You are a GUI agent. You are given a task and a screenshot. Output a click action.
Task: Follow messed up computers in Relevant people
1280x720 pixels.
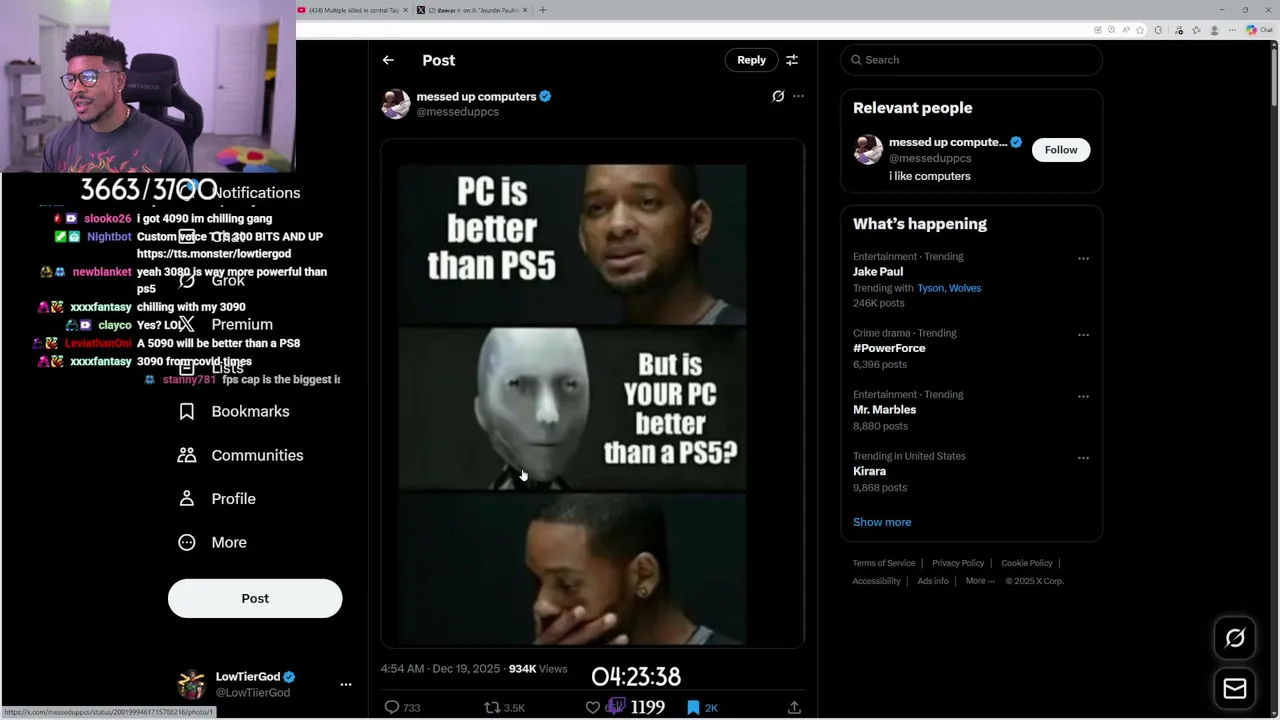tap(1061, 150)
